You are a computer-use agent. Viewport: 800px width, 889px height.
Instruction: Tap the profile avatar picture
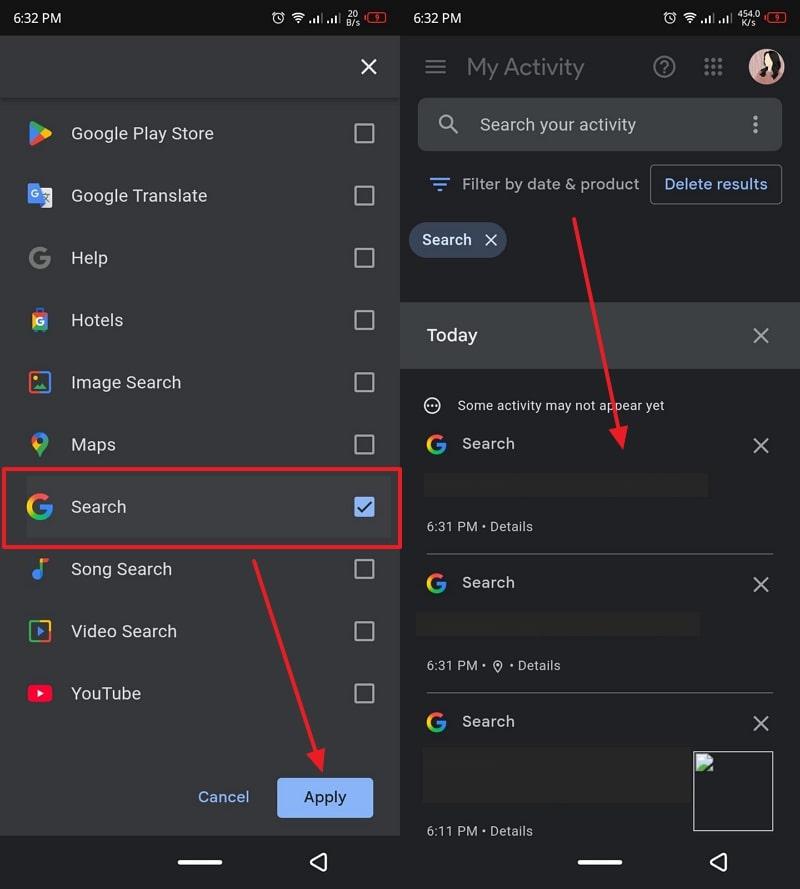(766, 67)
